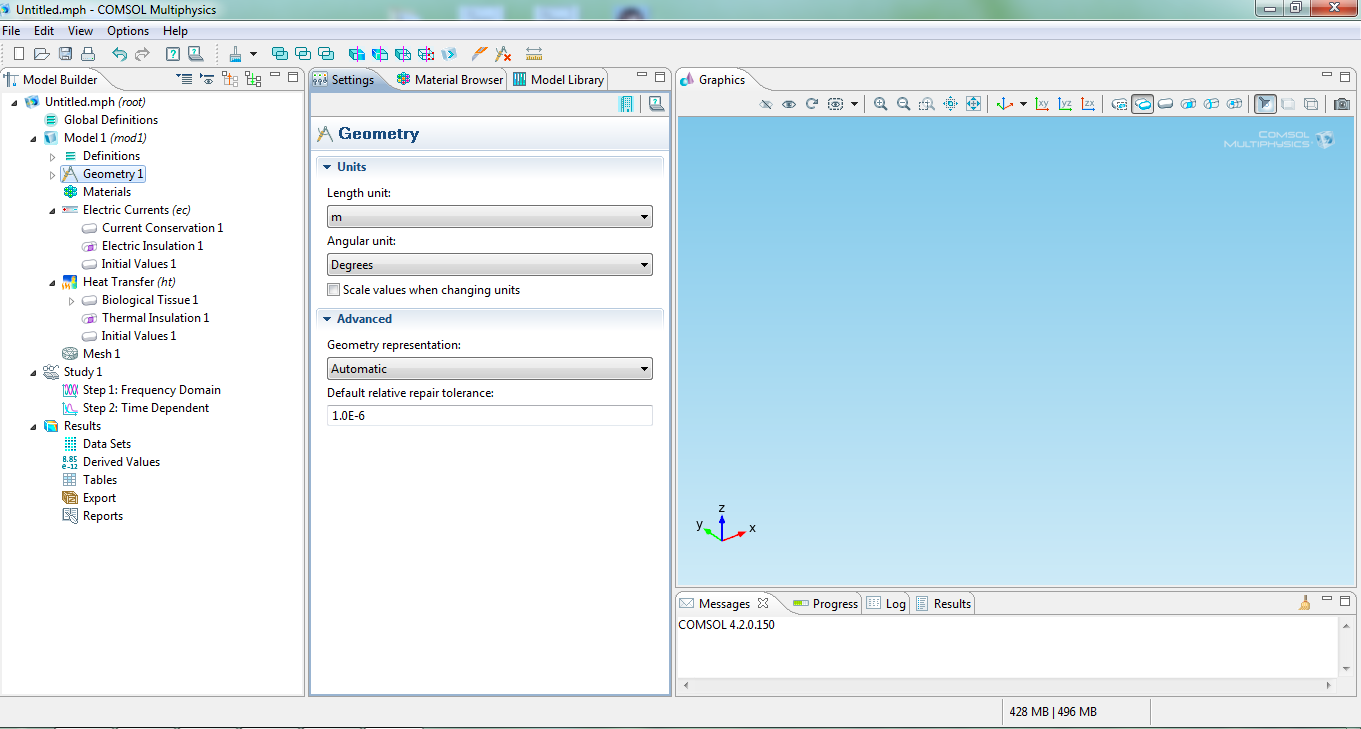
Task: Click the Show Selected eye icon
Action: pos(789,104)
